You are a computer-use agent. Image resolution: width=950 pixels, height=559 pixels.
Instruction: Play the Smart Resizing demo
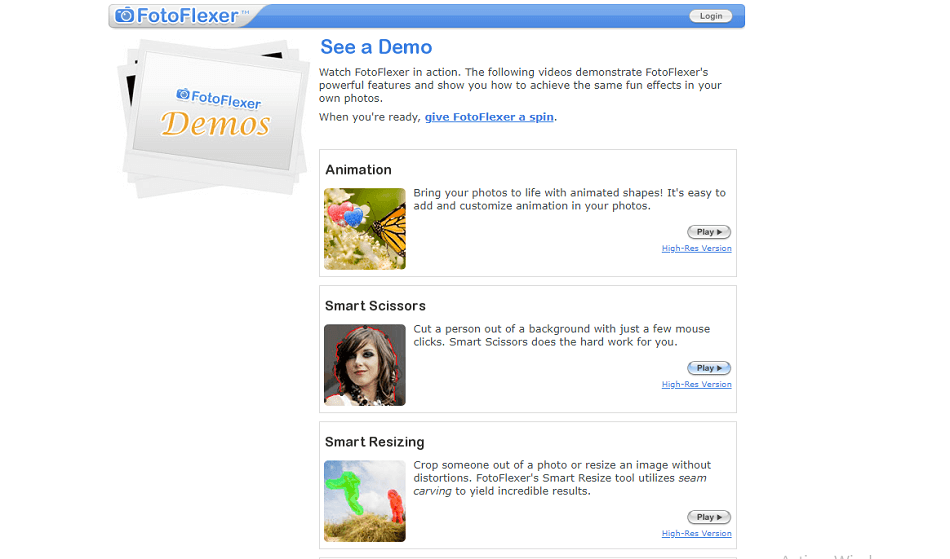(709, 517)
